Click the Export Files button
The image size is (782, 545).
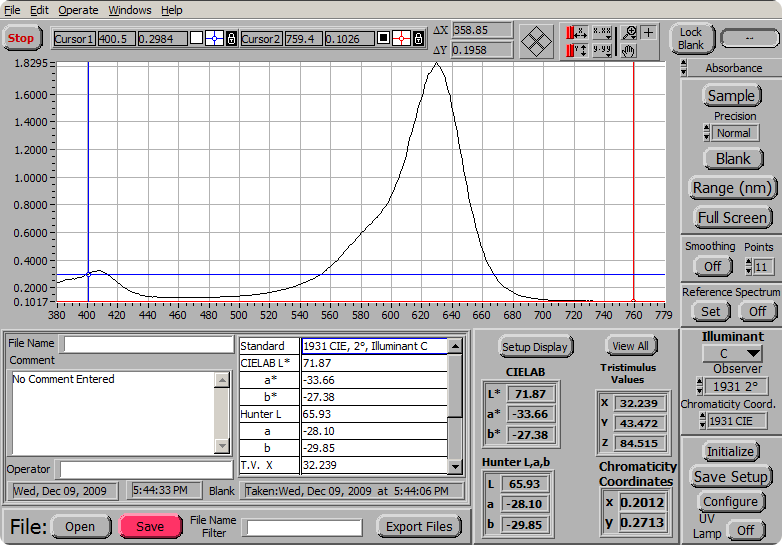click(x=418, y=526)
